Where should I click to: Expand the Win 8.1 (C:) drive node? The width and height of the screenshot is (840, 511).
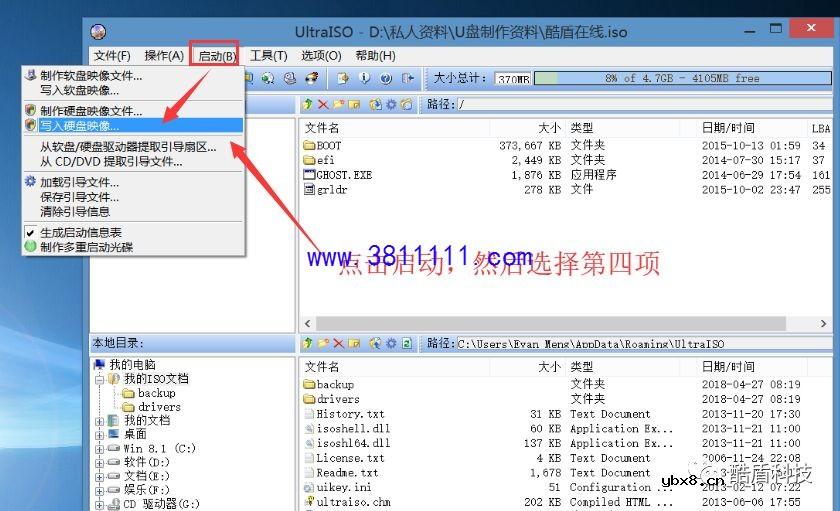(x=99, y=449)
